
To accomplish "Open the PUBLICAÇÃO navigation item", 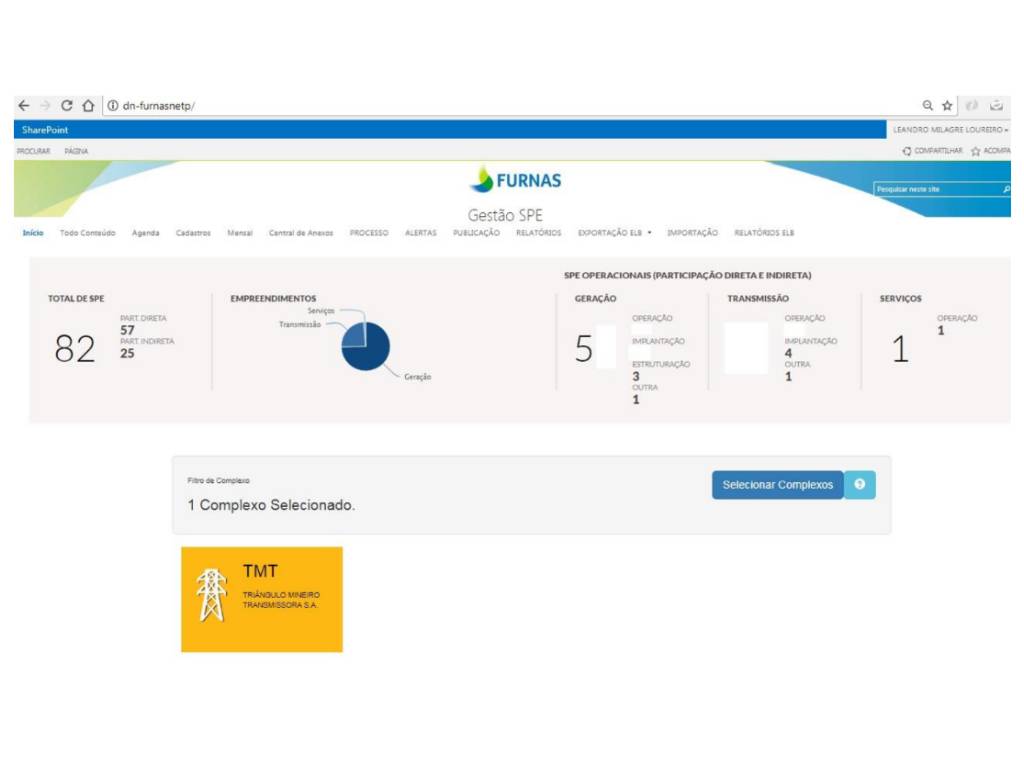I will point(476,232).
